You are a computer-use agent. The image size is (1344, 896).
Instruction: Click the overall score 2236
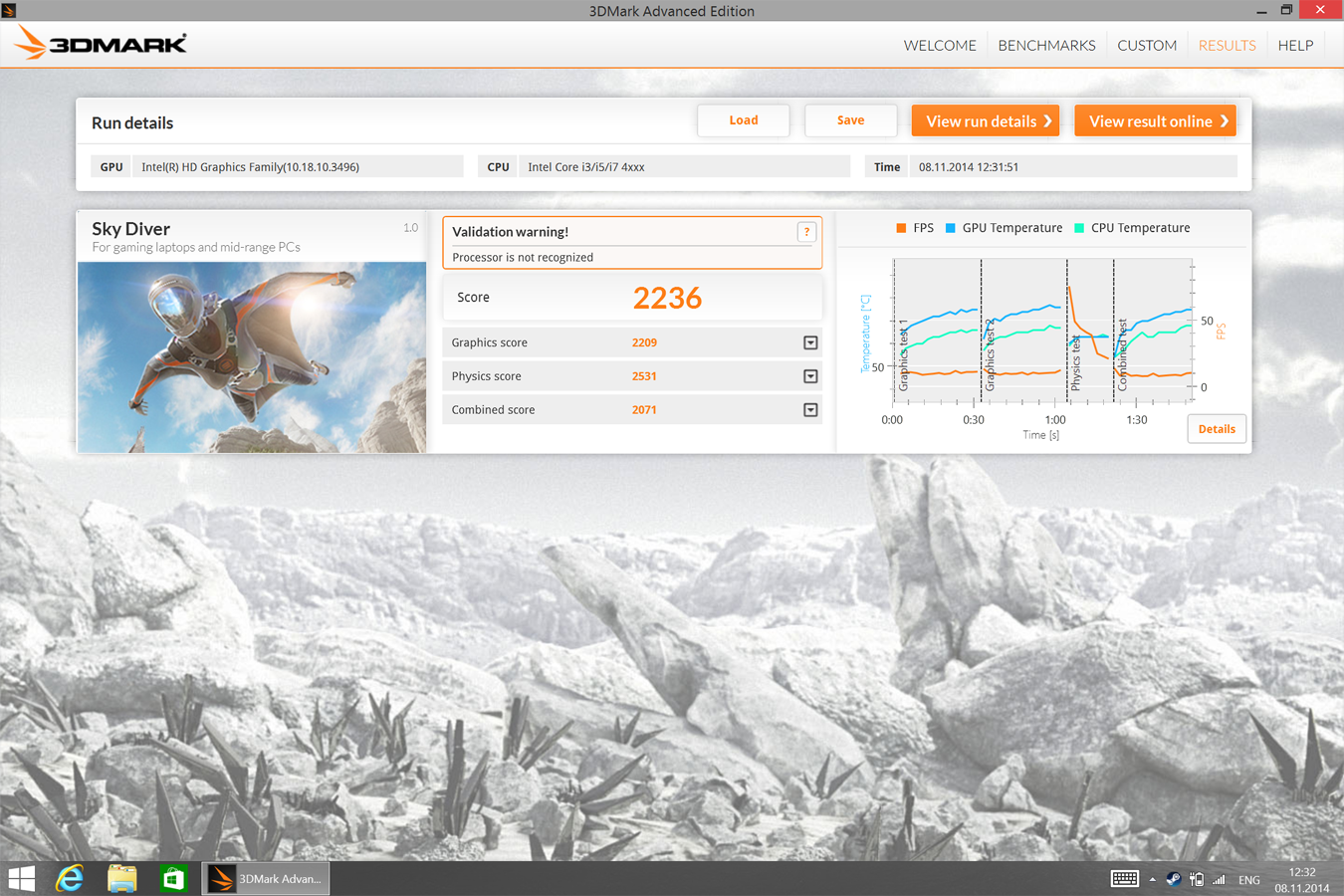[x=667, y=298]
